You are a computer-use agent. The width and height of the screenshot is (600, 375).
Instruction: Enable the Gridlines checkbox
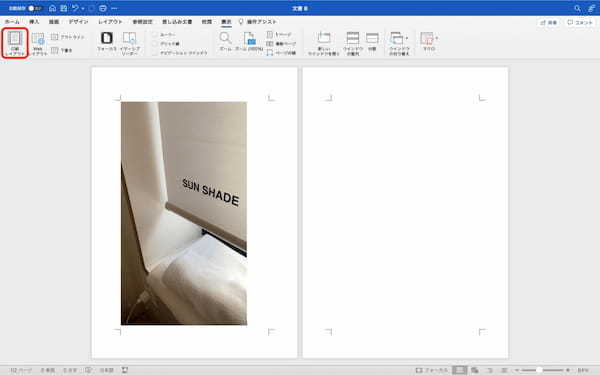click(x=155, y=44)
